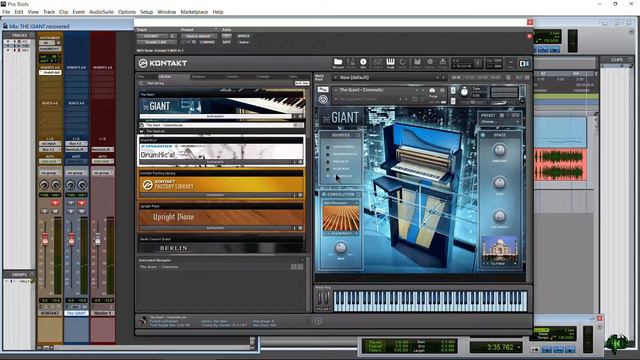Click the COMPARE button
Viewport: 640px width, 360px height.
pos(207,42)
